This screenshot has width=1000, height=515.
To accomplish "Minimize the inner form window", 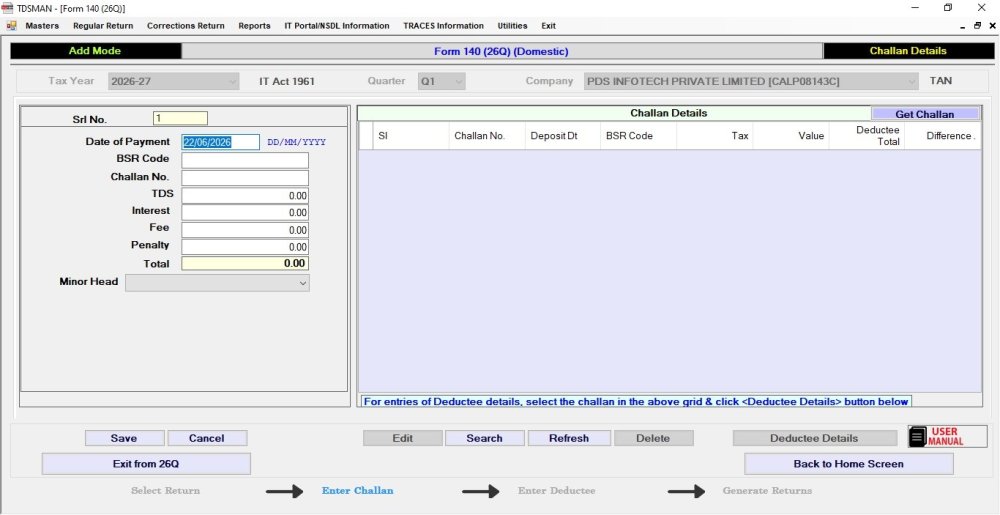I will pyautogui.click(x=963, y=27).
